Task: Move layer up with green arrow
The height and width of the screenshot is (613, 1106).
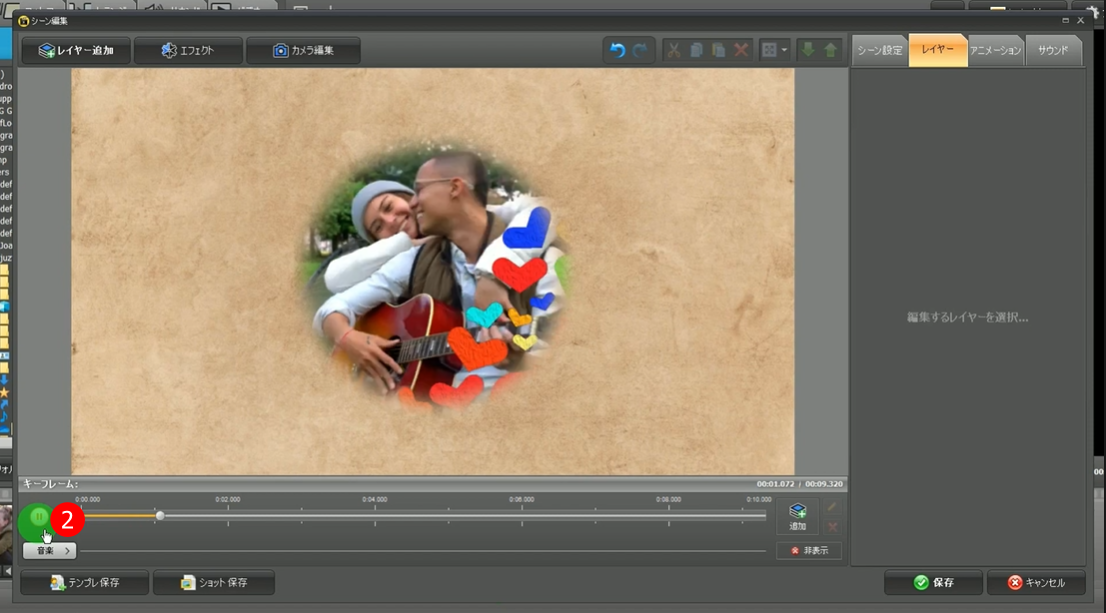Action: coord(831,50)
